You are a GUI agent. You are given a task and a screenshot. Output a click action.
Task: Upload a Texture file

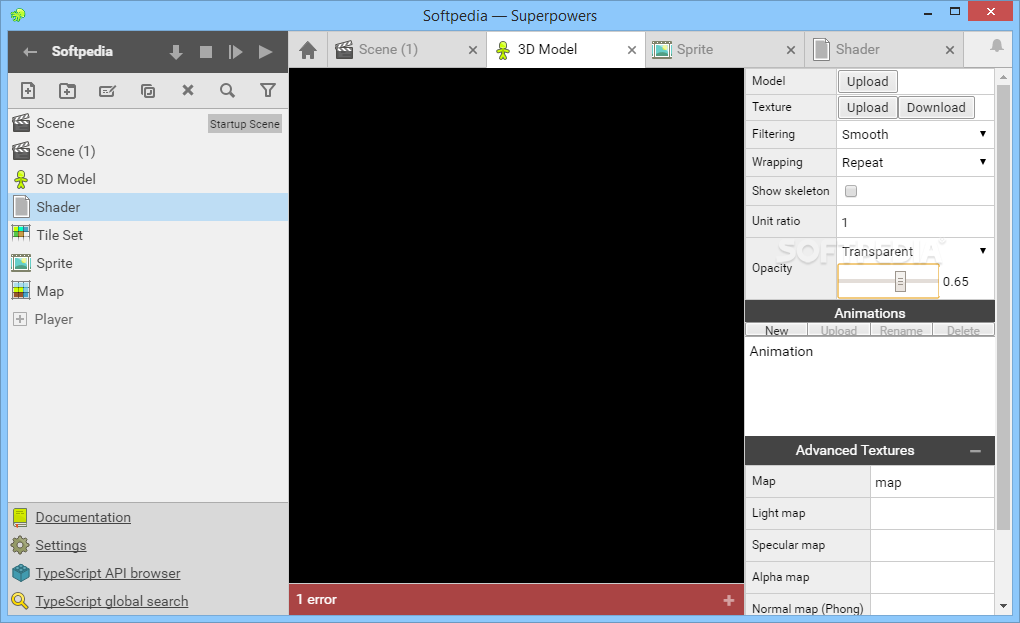[x=868, y=107]
